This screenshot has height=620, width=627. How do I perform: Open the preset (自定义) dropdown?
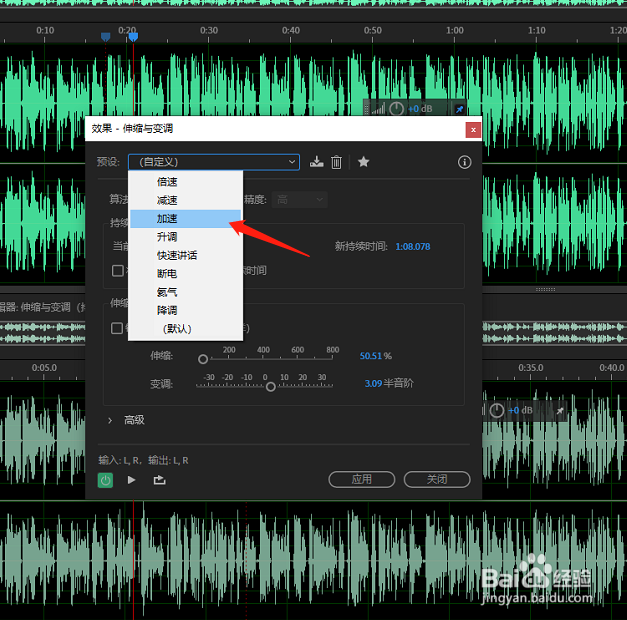coord(214,162)
